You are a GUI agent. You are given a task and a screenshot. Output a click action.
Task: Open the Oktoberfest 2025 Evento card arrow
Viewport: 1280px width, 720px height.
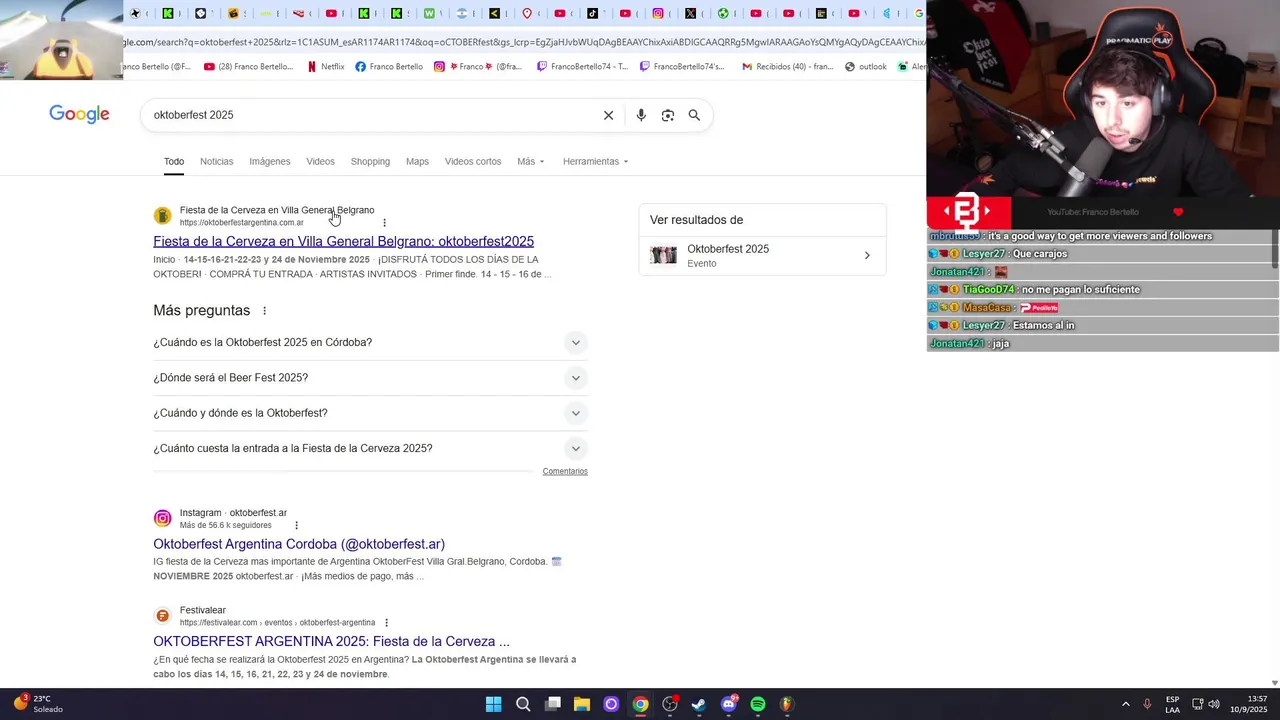(x=867, y=256)
